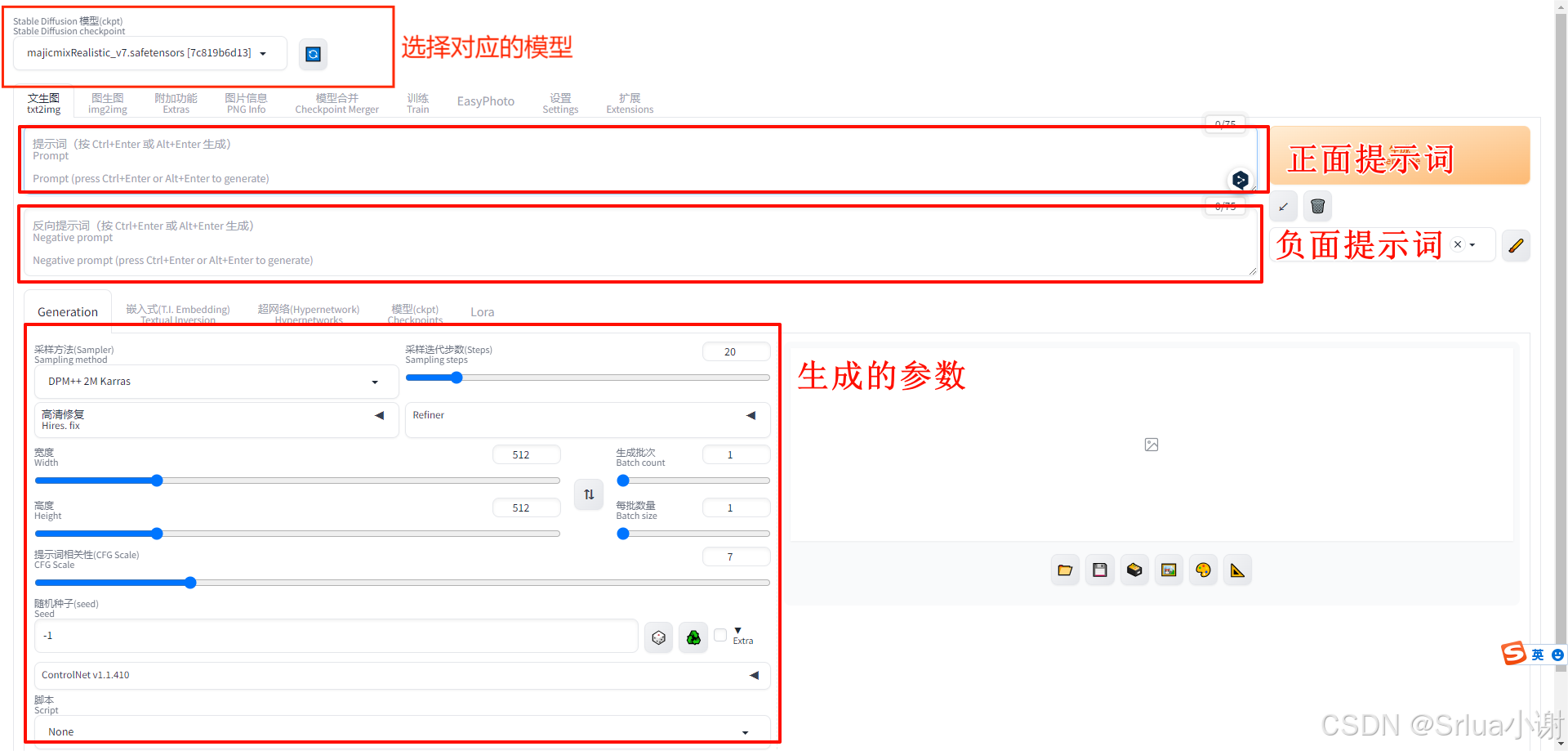Open the Train tab

click(x=417, y=103)
